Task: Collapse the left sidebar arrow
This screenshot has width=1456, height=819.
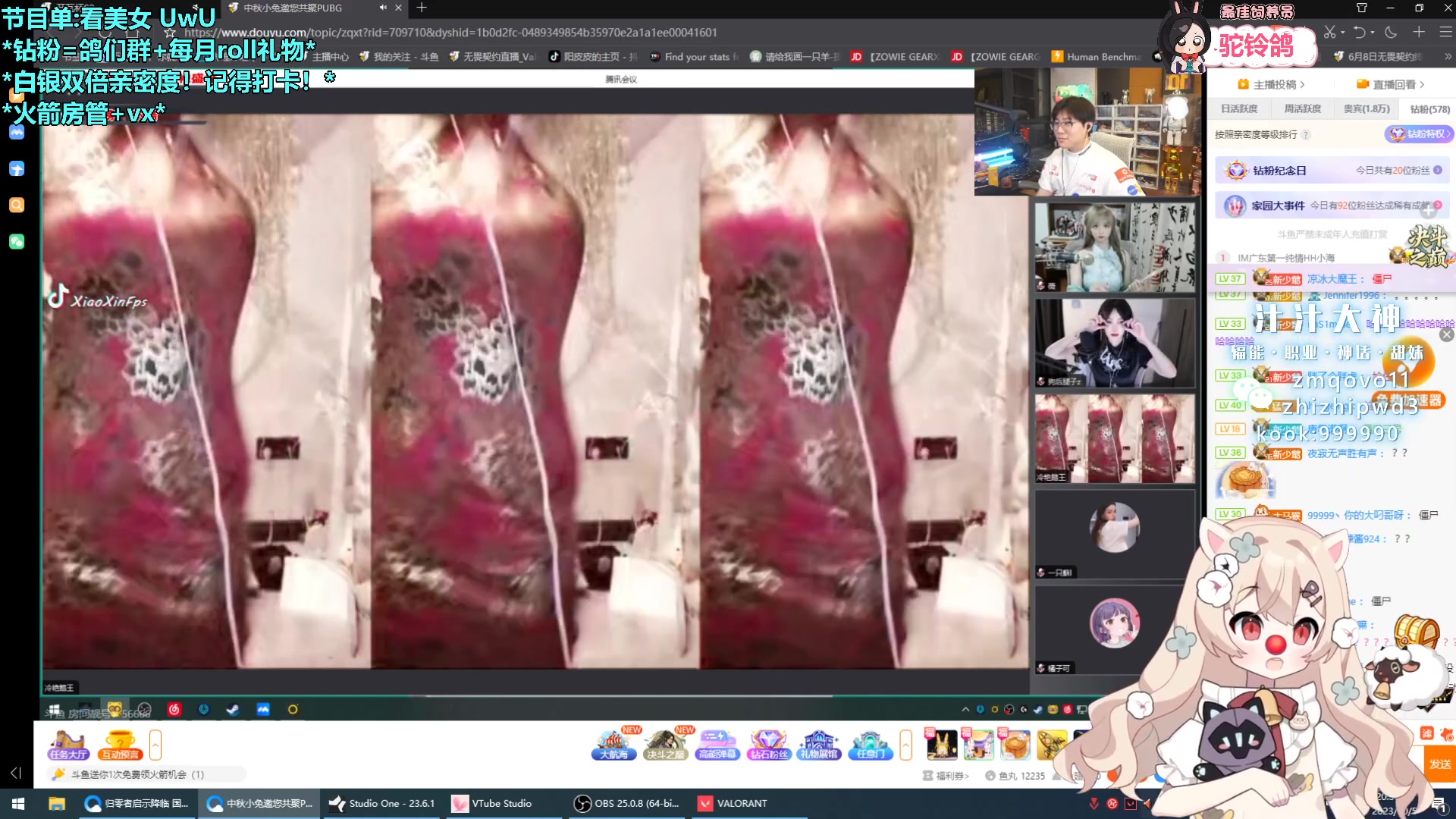Action: [x=15, y=773]
